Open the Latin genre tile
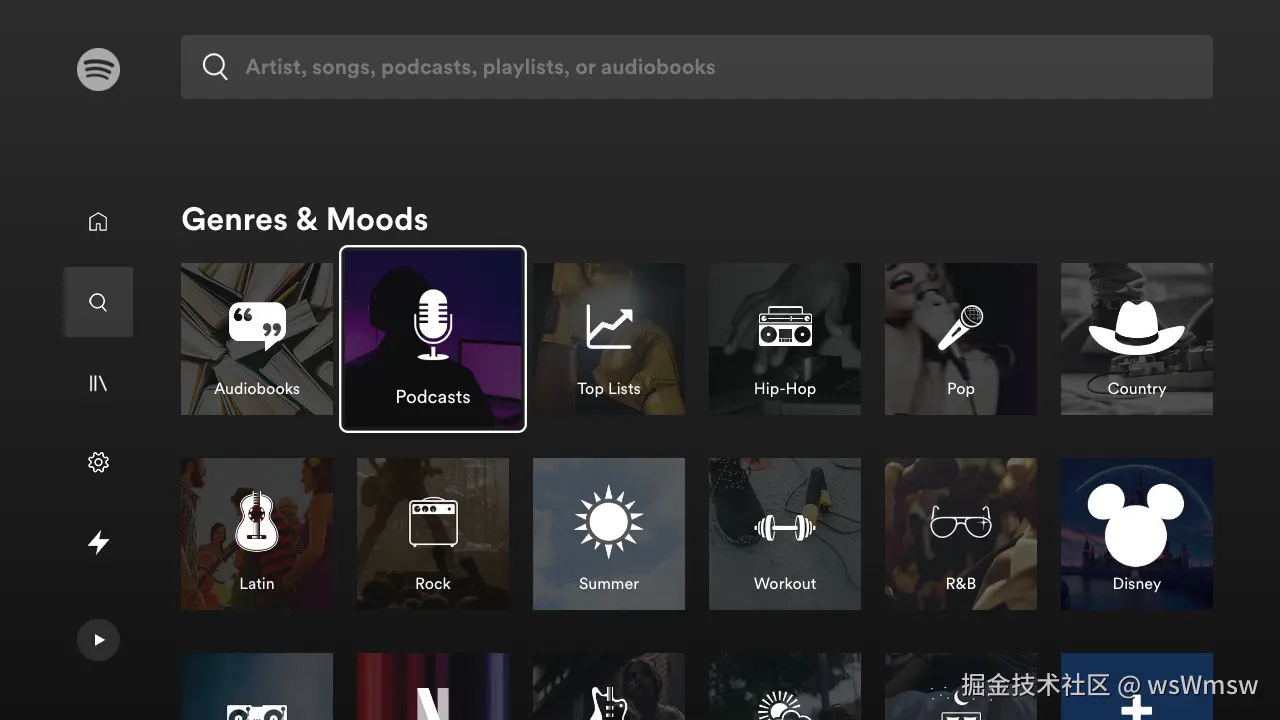The height and width of the screenshot is (720, 1280). pos(257,534)
